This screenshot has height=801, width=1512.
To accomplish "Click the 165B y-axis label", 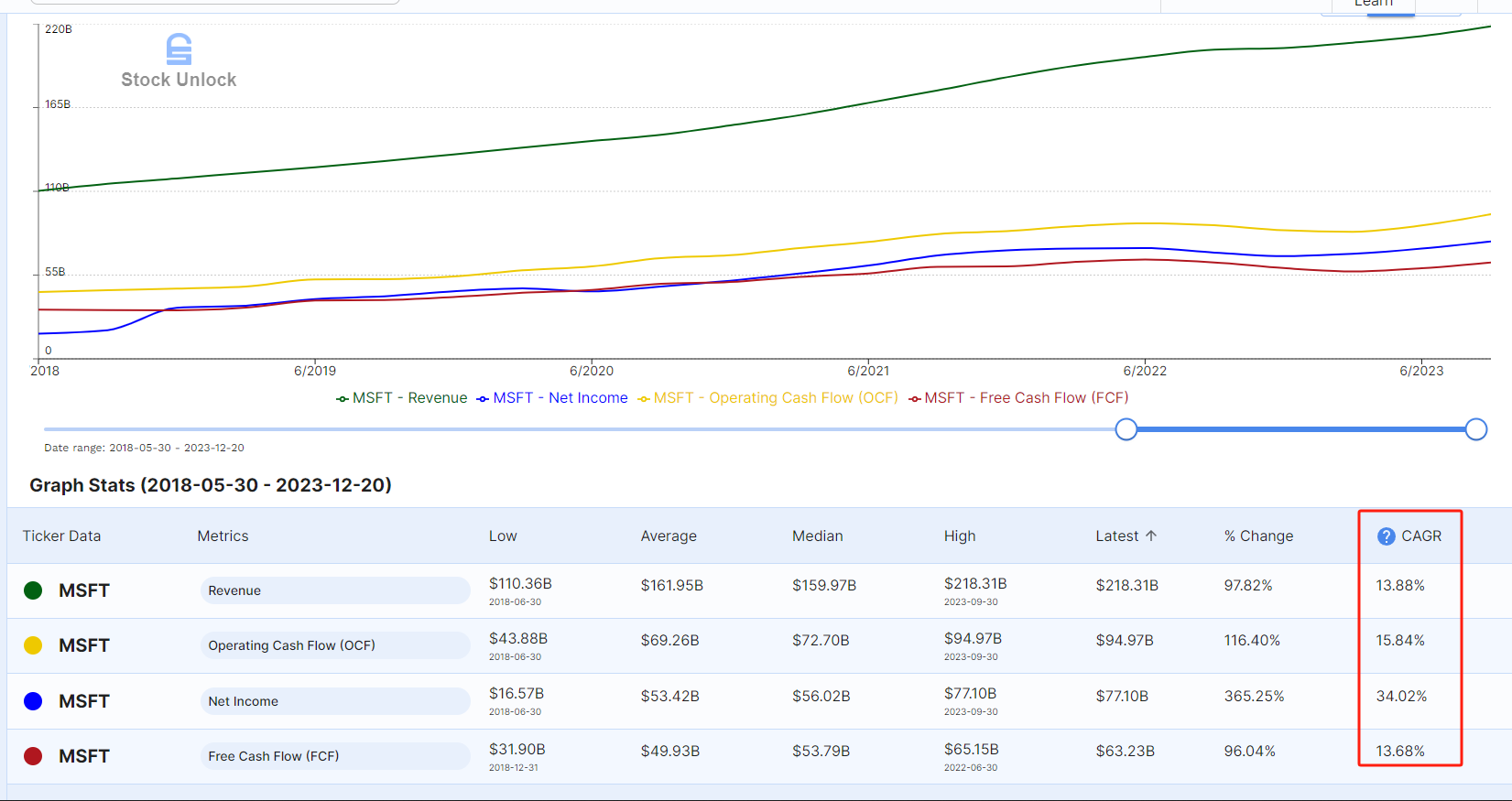I will click(x=58, y=104).
